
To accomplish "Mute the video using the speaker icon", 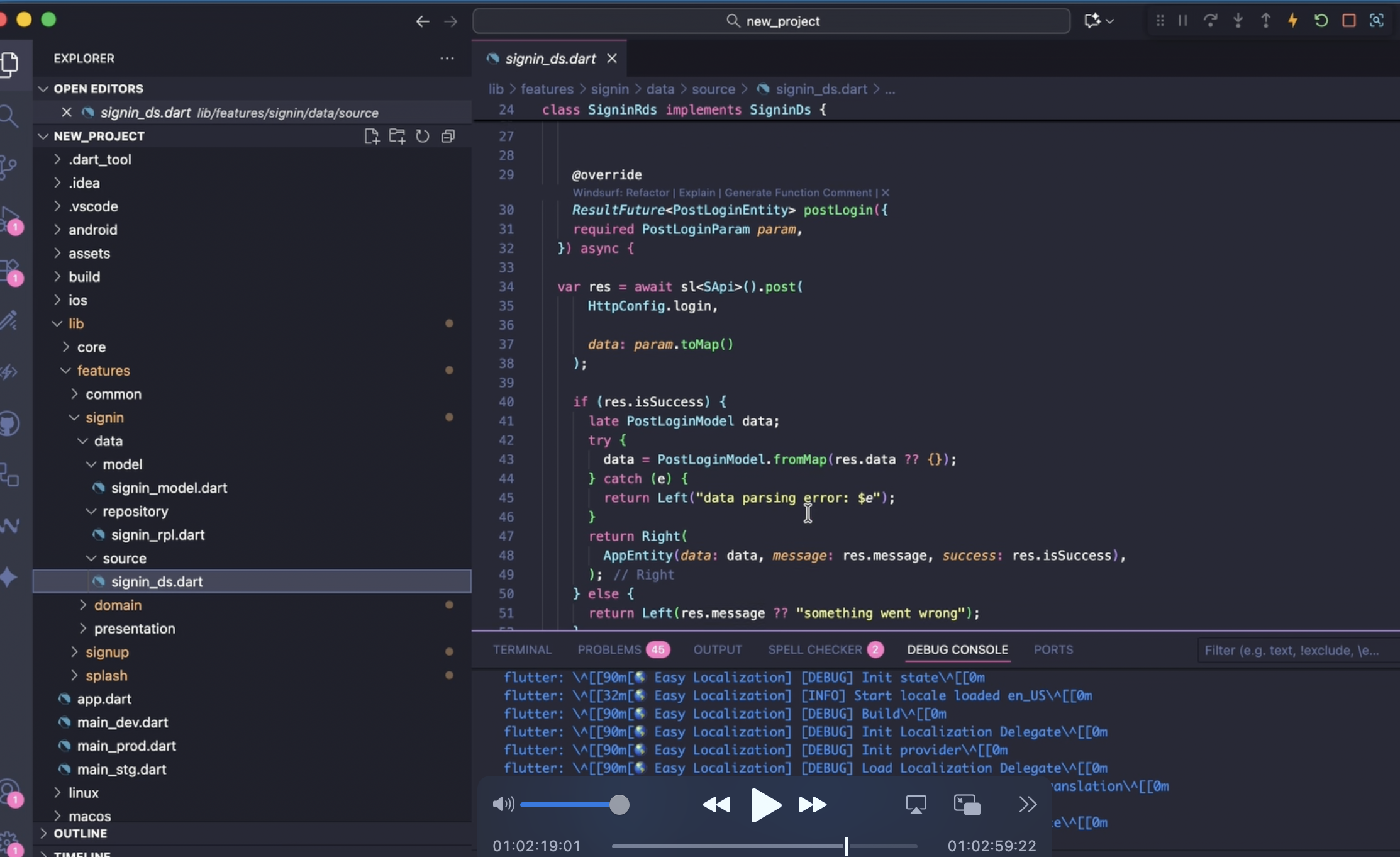I will pos(503,804).
